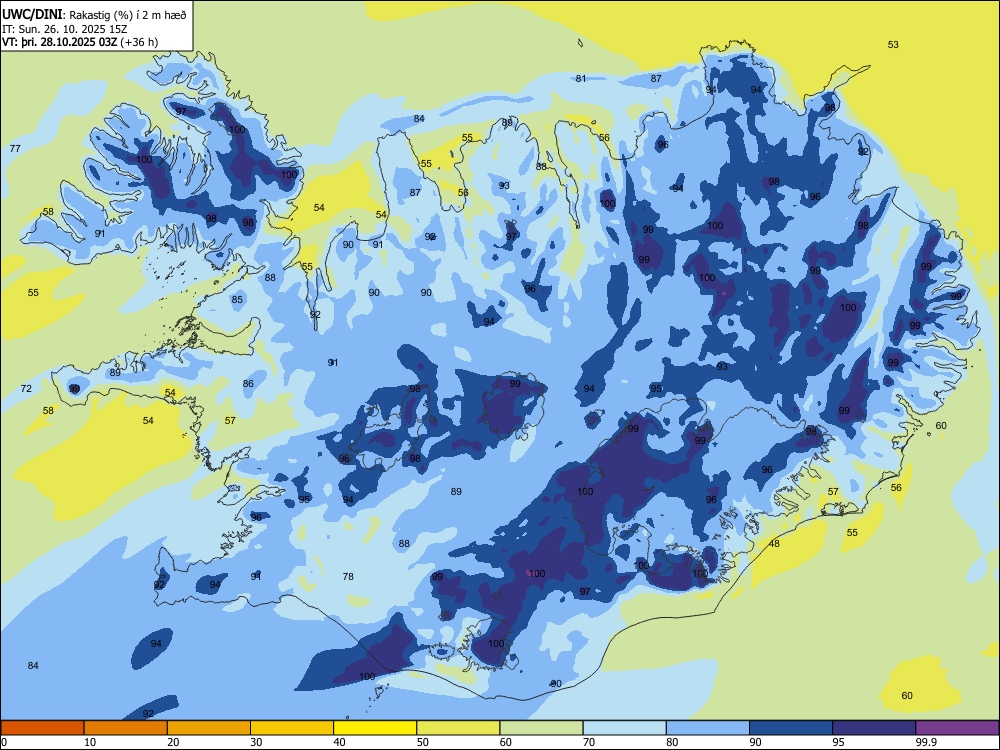The height and width of the screenshot is (750, 1000).
Task: Click the '81' humidity value on the map
Action: pyautogui.click(x=580, y=79)
